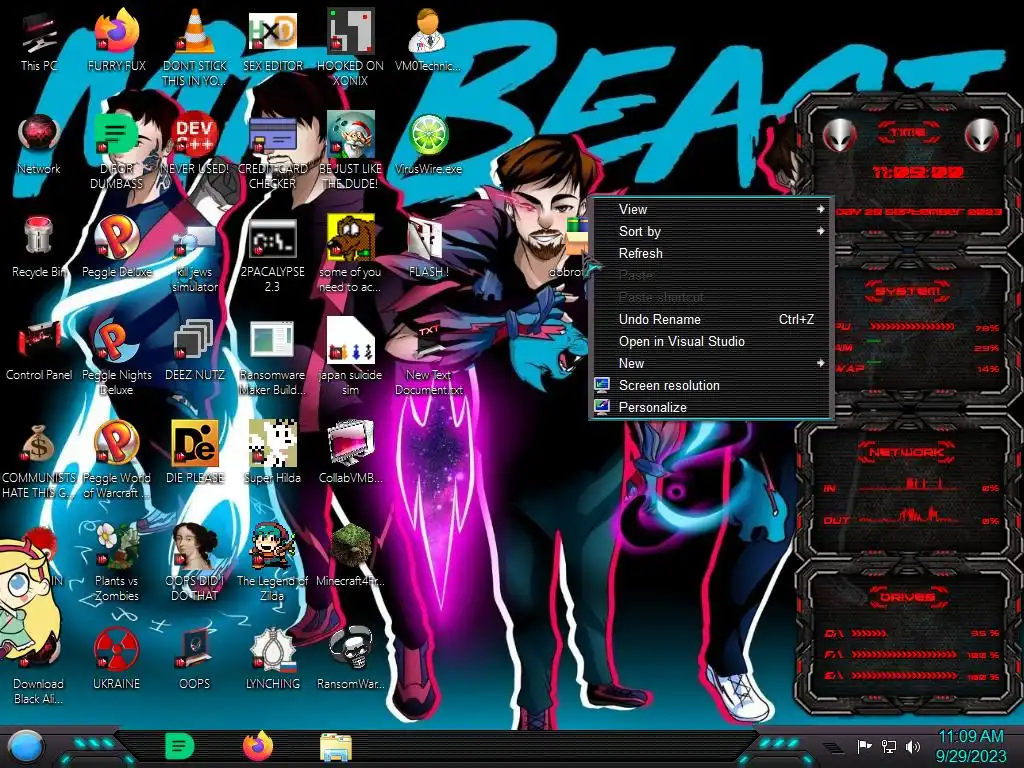Select the OOPS desktop shortcut
Viewport: 1024px width, 768px height.
(195, 660)
